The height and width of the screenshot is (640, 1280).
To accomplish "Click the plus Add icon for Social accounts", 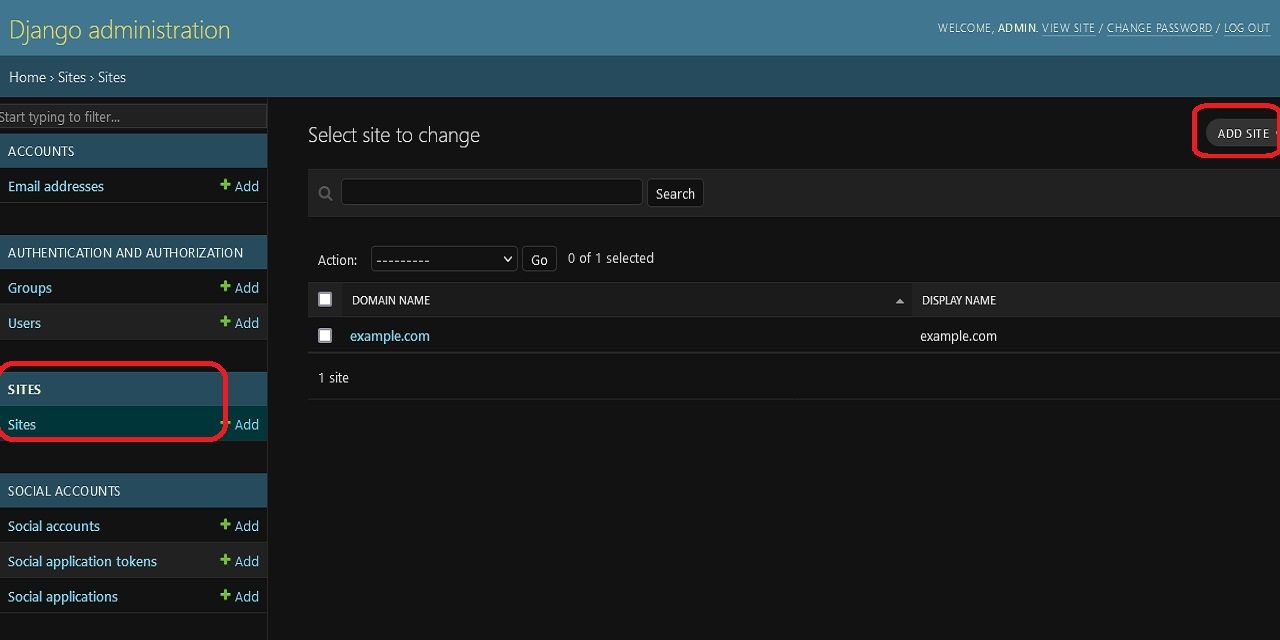I will pos(226,525).
